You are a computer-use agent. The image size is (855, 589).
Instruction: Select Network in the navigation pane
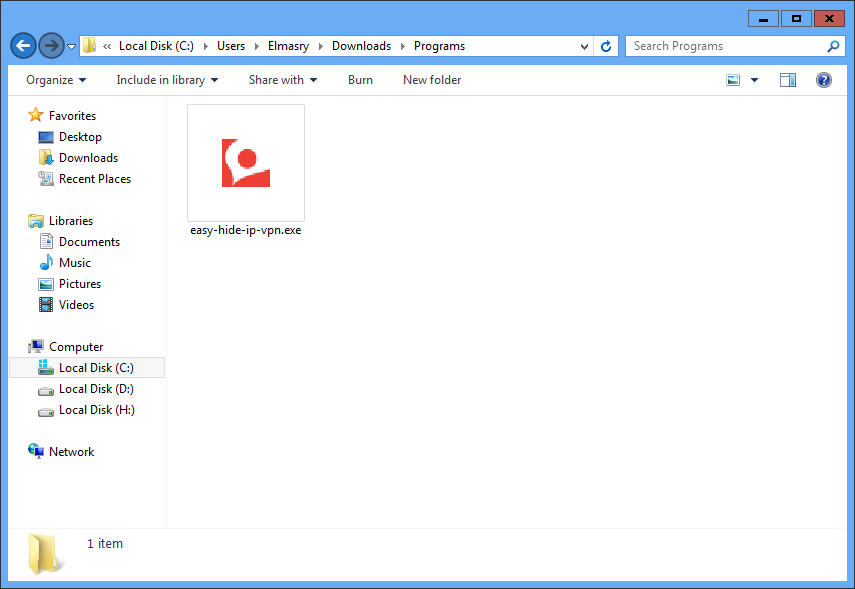(71, 452)
